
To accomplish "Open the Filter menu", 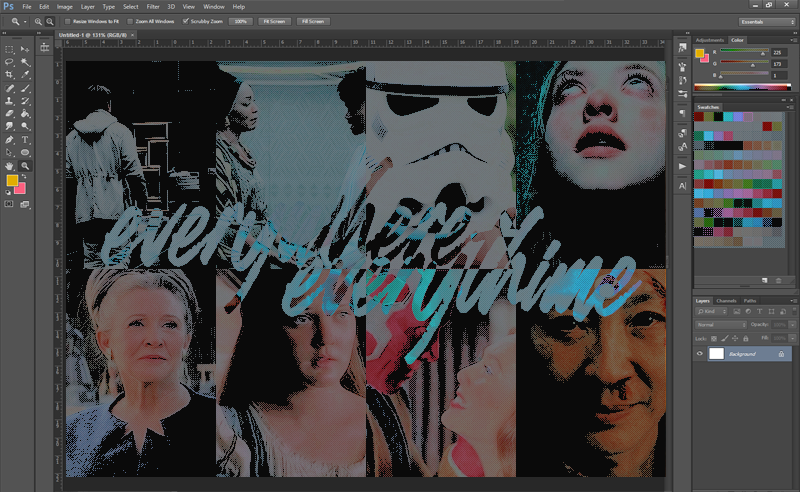I will [x=153, y=7].
